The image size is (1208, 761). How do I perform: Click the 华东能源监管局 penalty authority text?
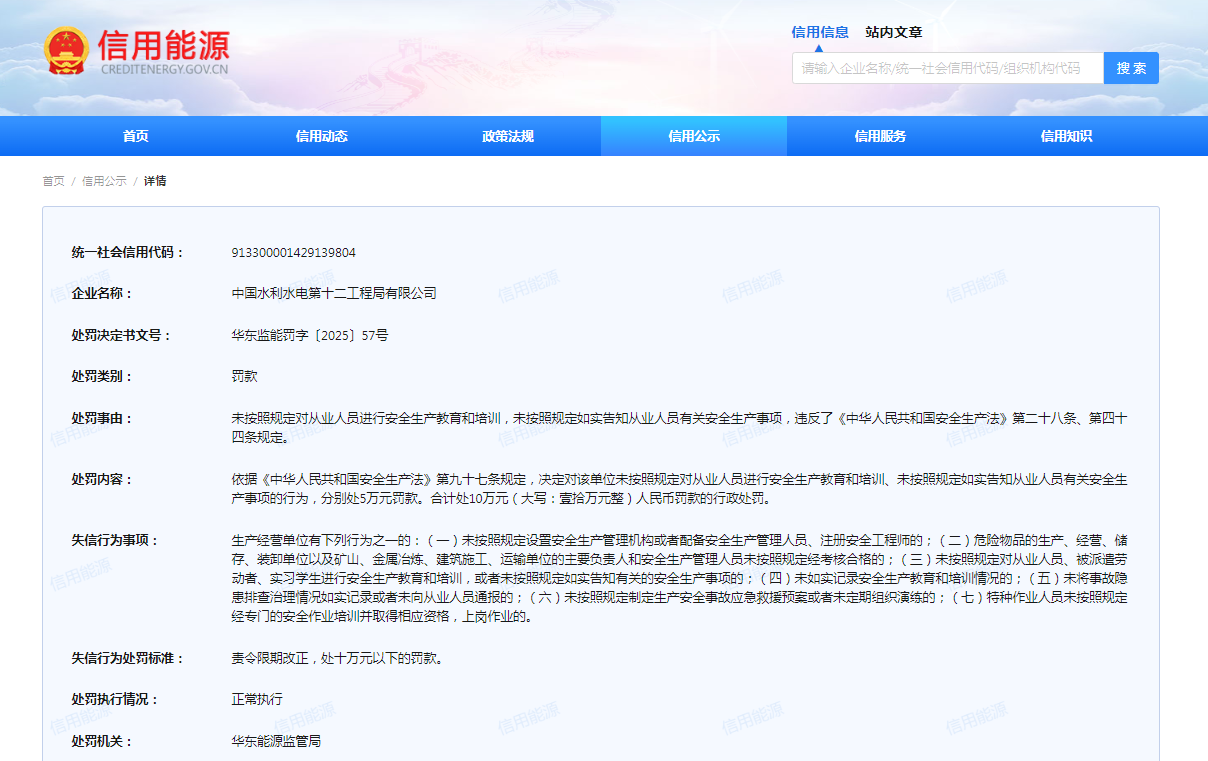(x=276, y=741)
